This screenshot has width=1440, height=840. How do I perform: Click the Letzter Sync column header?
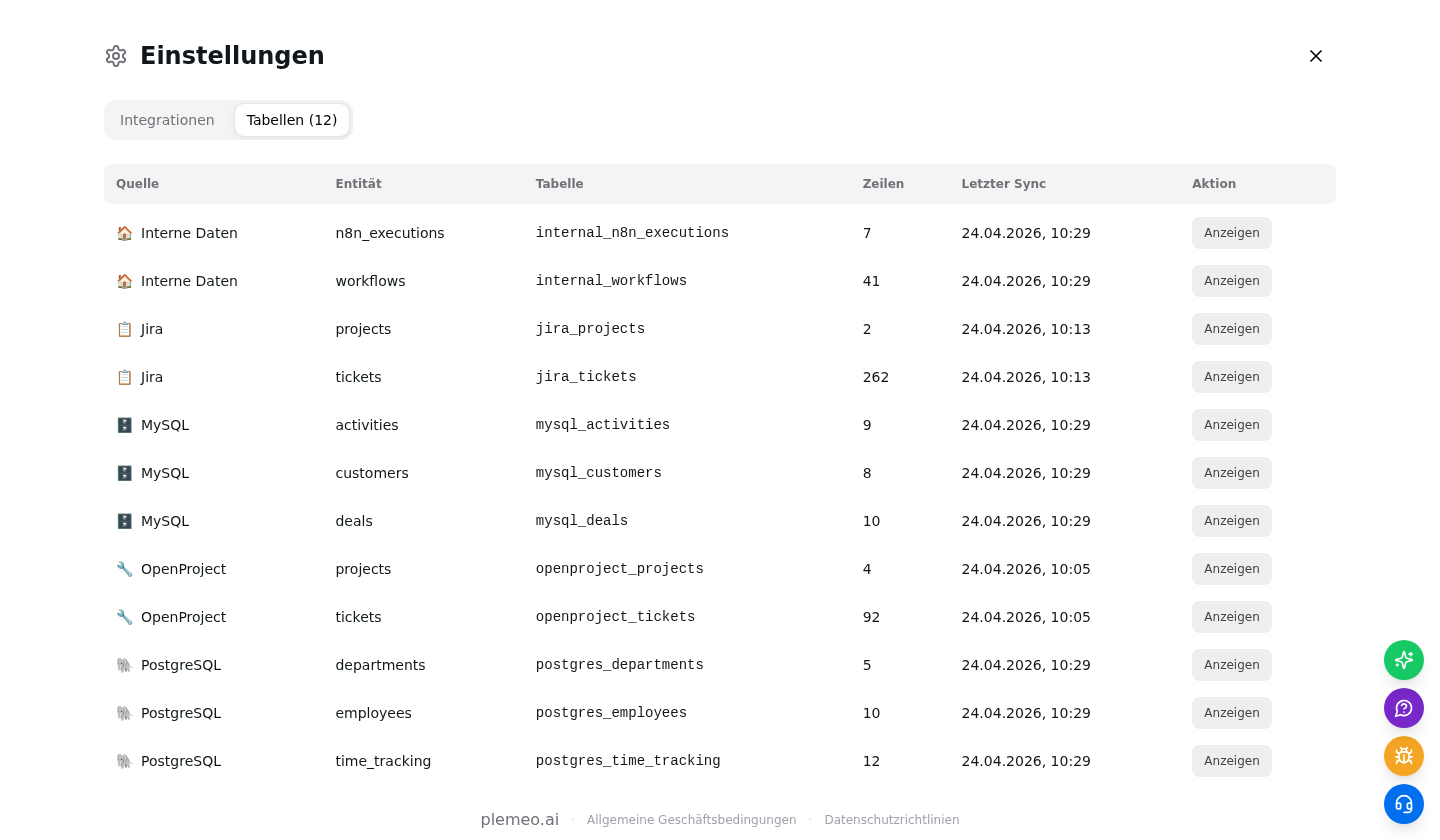click(1004, 184)
